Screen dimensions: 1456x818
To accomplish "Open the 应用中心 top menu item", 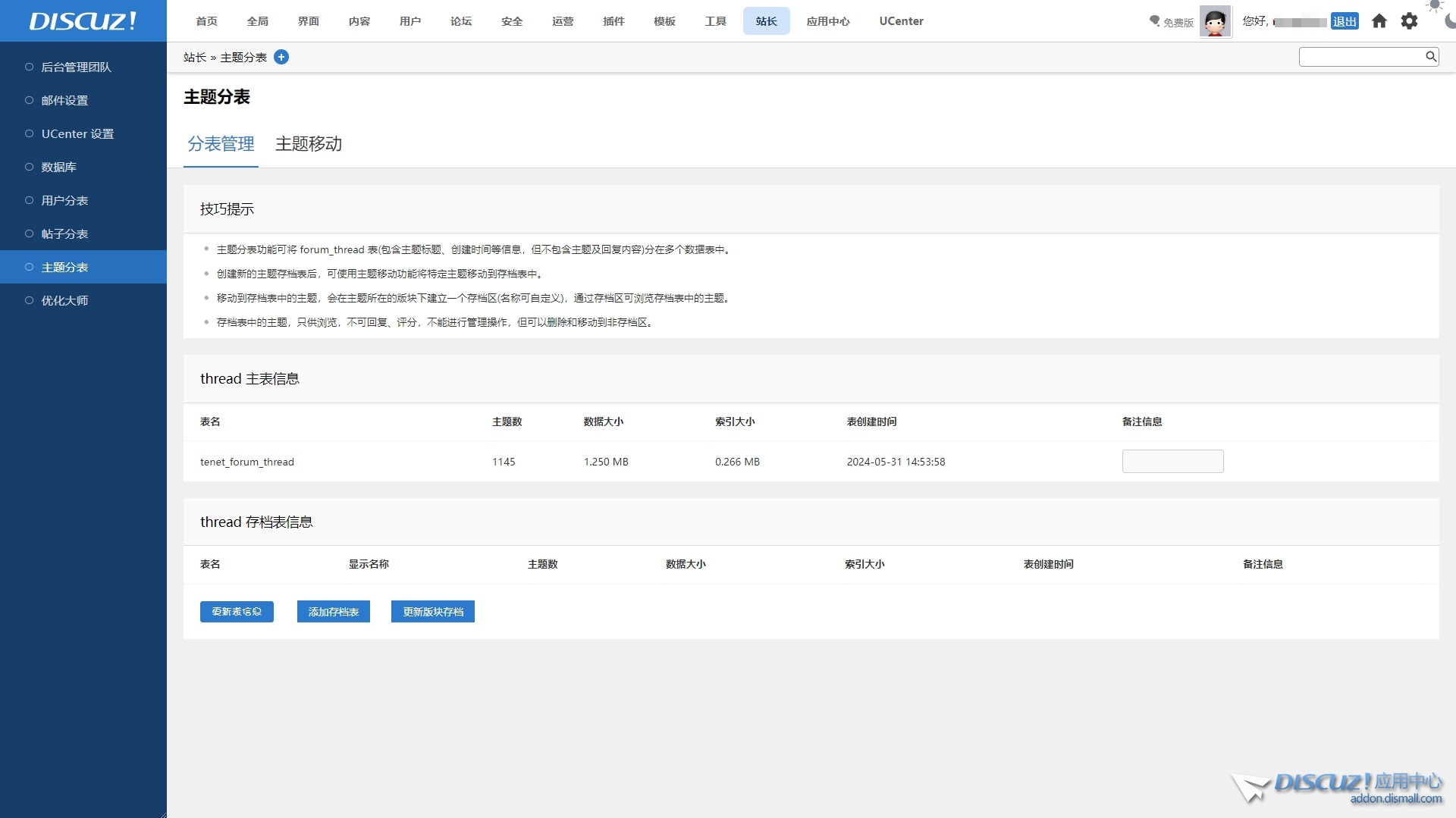I will click(x=828, y=21).
